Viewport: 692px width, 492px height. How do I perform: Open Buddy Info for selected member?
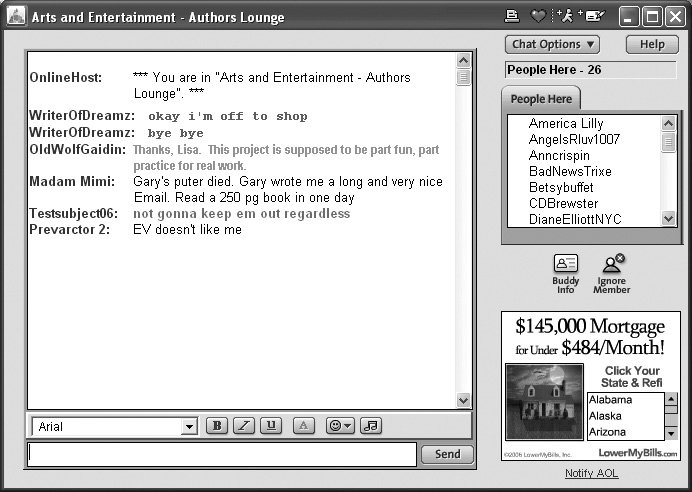pyautogui.click(x=566, y=273)
